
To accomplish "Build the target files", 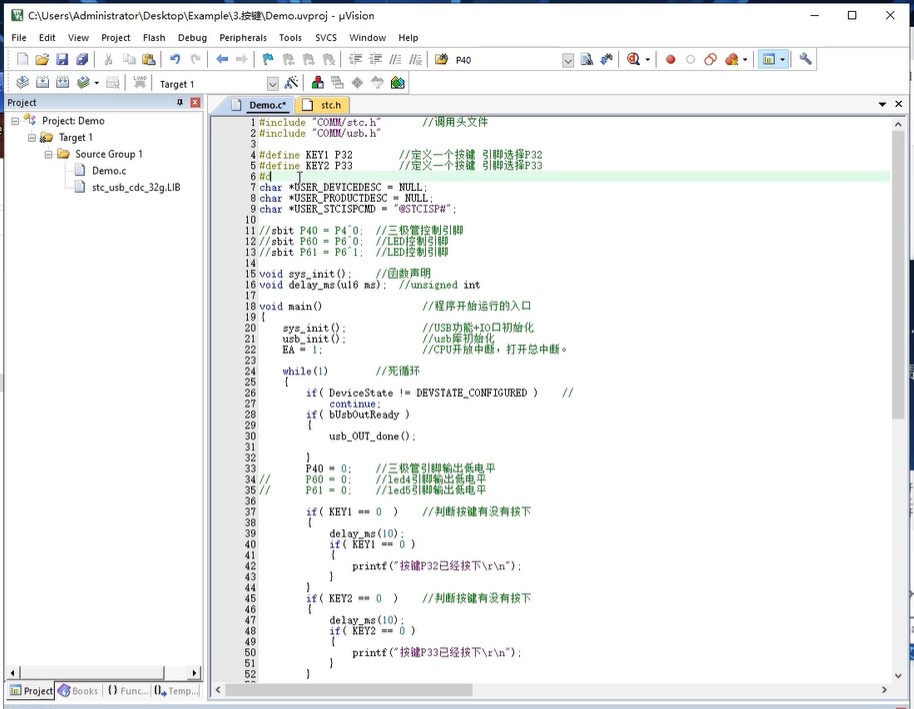I will (x=43, y=83).
